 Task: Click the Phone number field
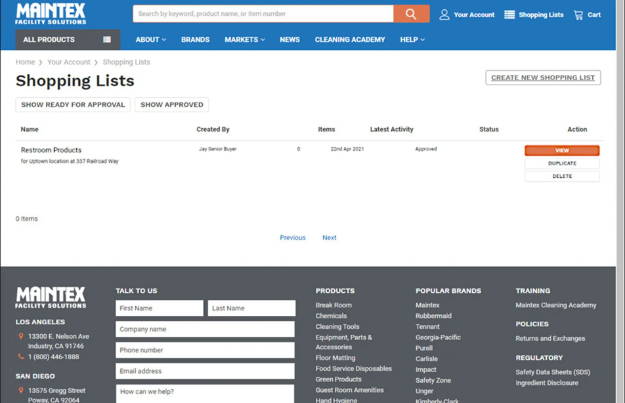coord(205,350)
